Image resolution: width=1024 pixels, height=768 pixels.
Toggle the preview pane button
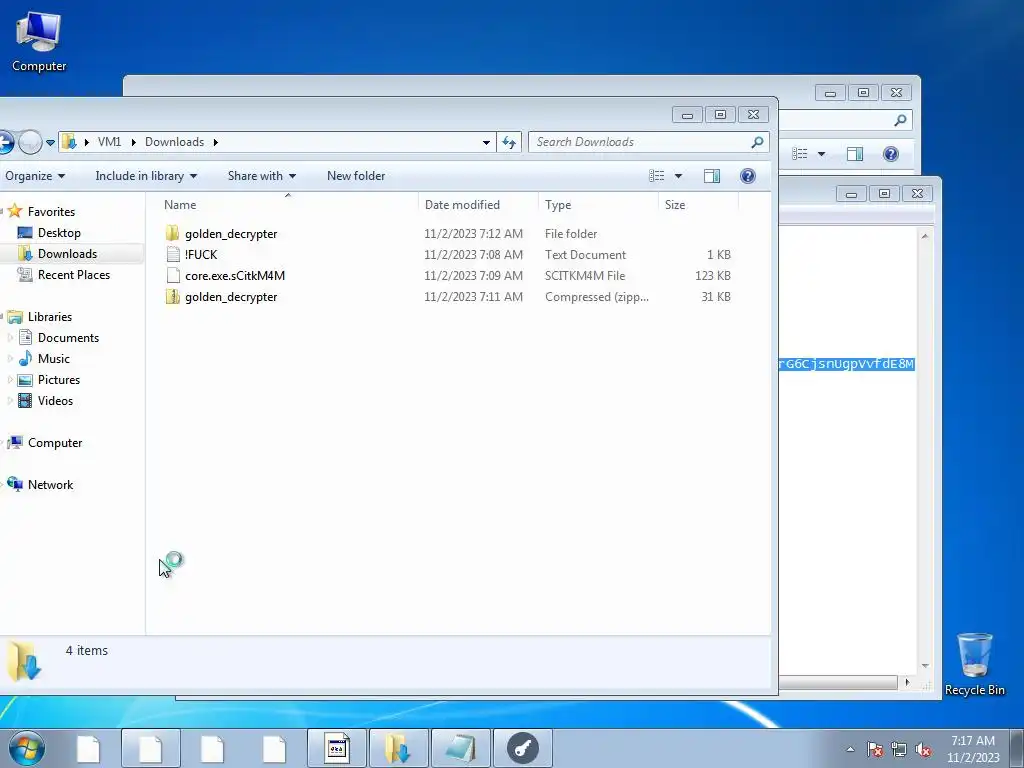click(712, 176)
